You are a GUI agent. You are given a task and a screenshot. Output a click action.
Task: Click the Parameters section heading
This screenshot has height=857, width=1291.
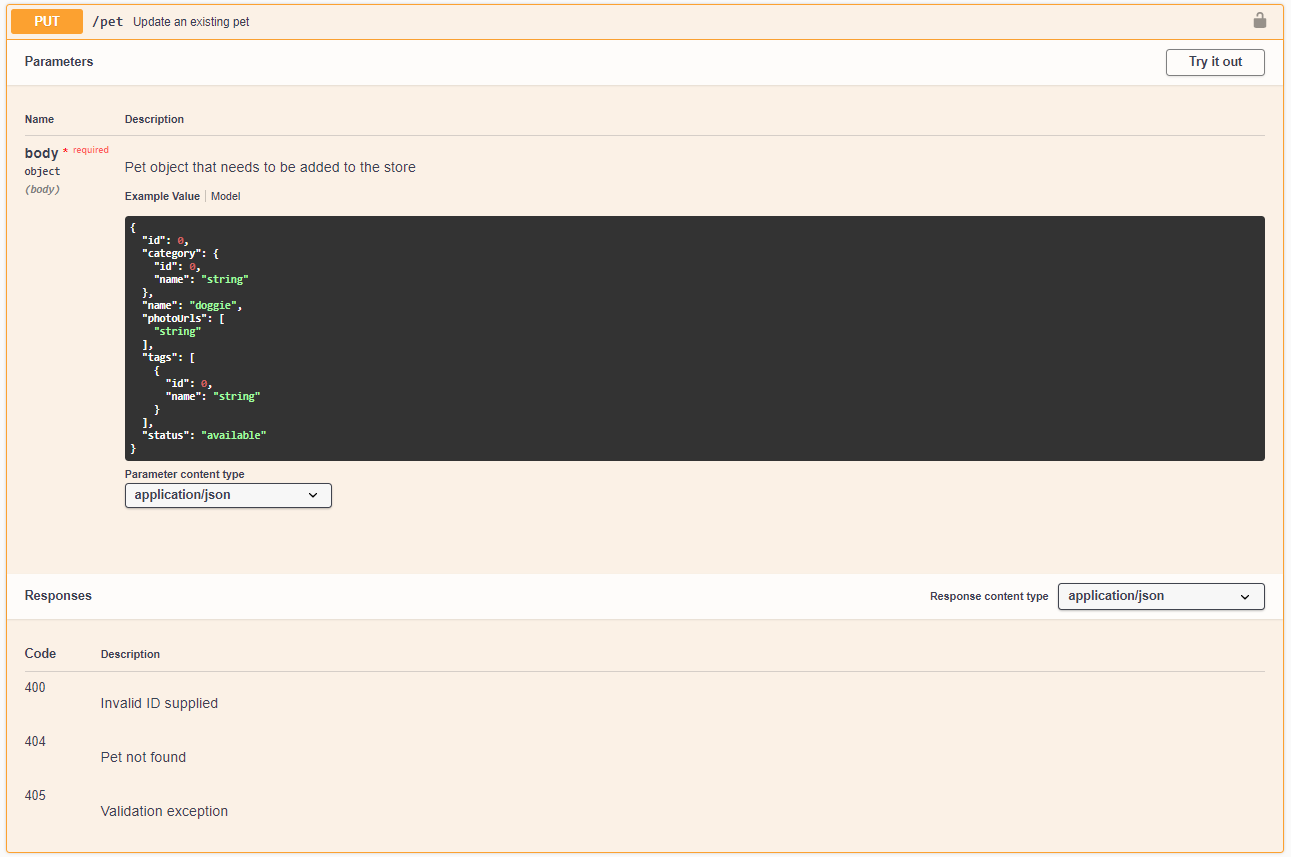(59, 61)
